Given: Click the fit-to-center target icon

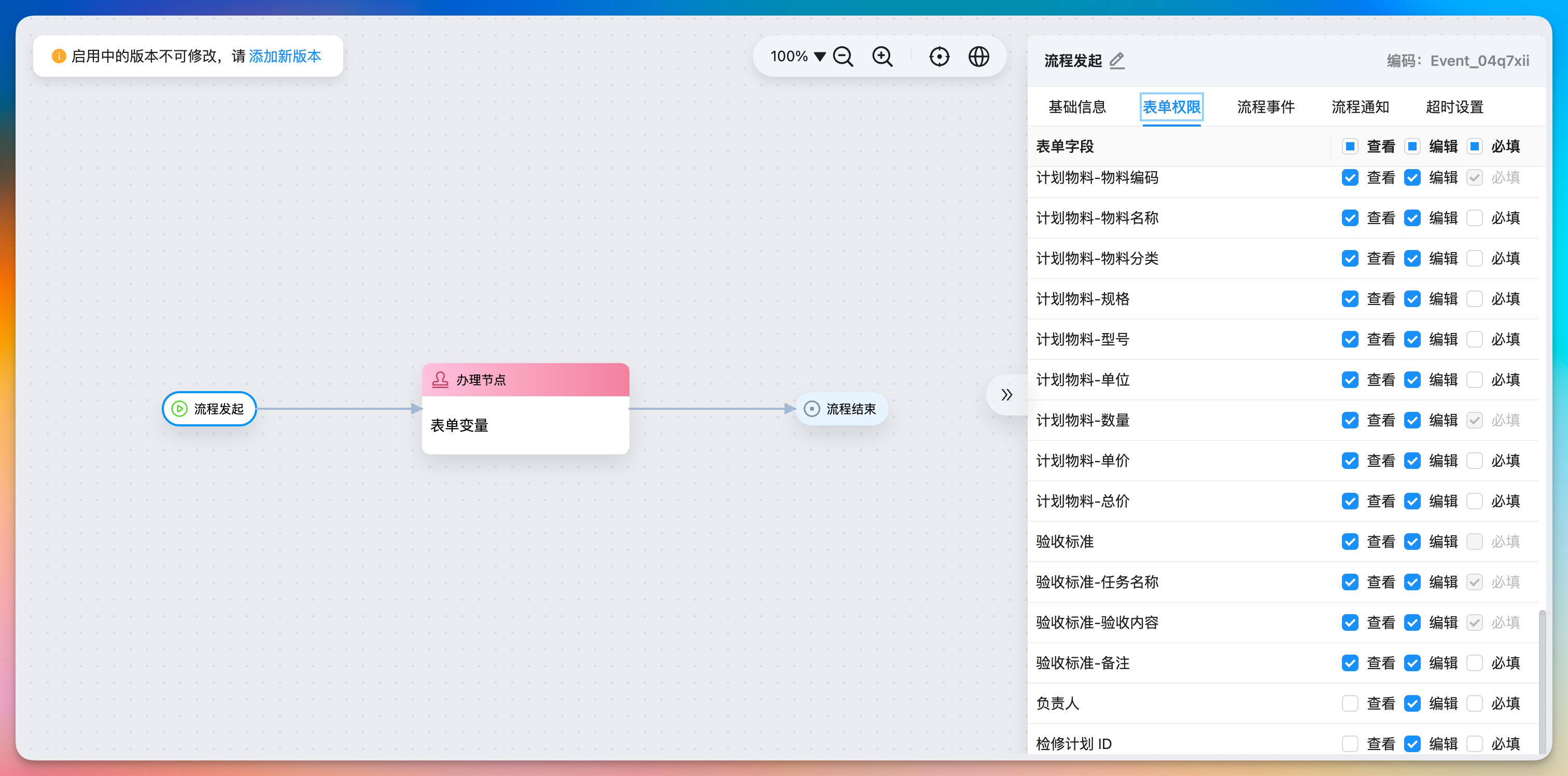Looking at the screenshot, I should 939,56.
